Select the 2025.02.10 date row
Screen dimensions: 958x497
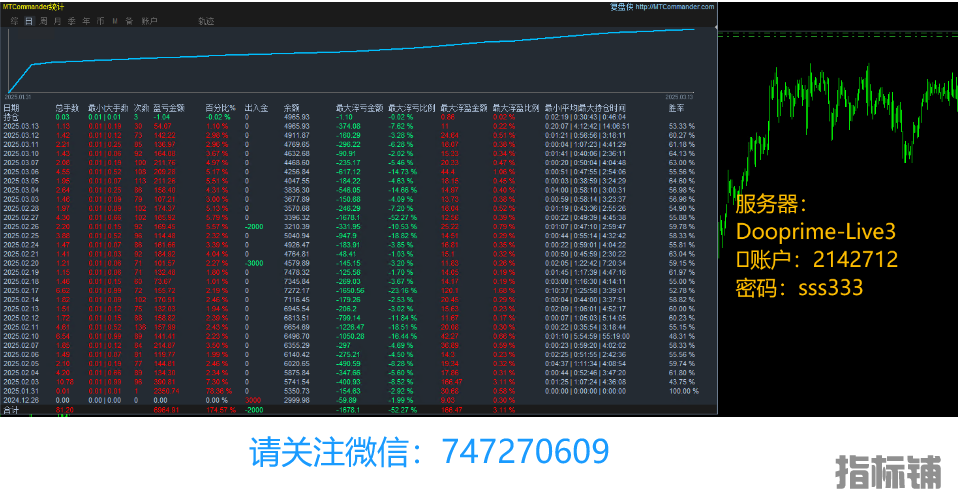click(x=359, y=336)
